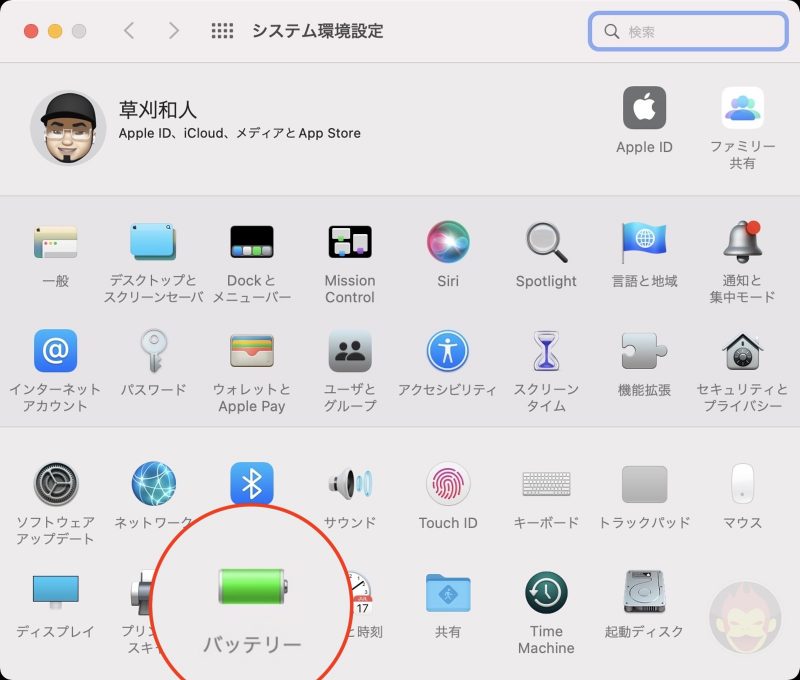Click the Bluetooth icon
800x680 pixels.
pyautogui.click(x=252, y=485)
